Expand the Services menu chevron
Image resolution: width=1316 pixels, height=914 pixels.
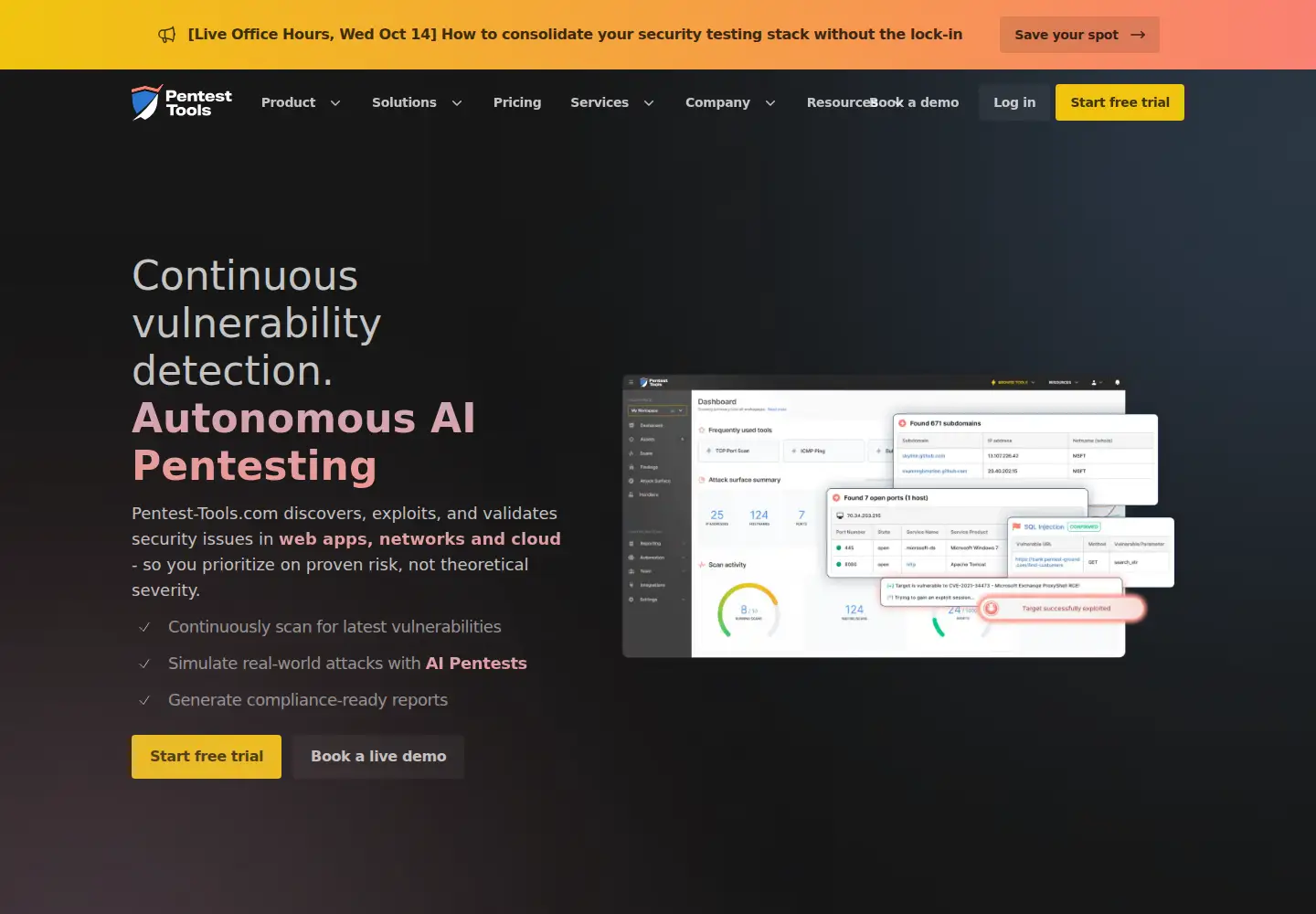649,103
